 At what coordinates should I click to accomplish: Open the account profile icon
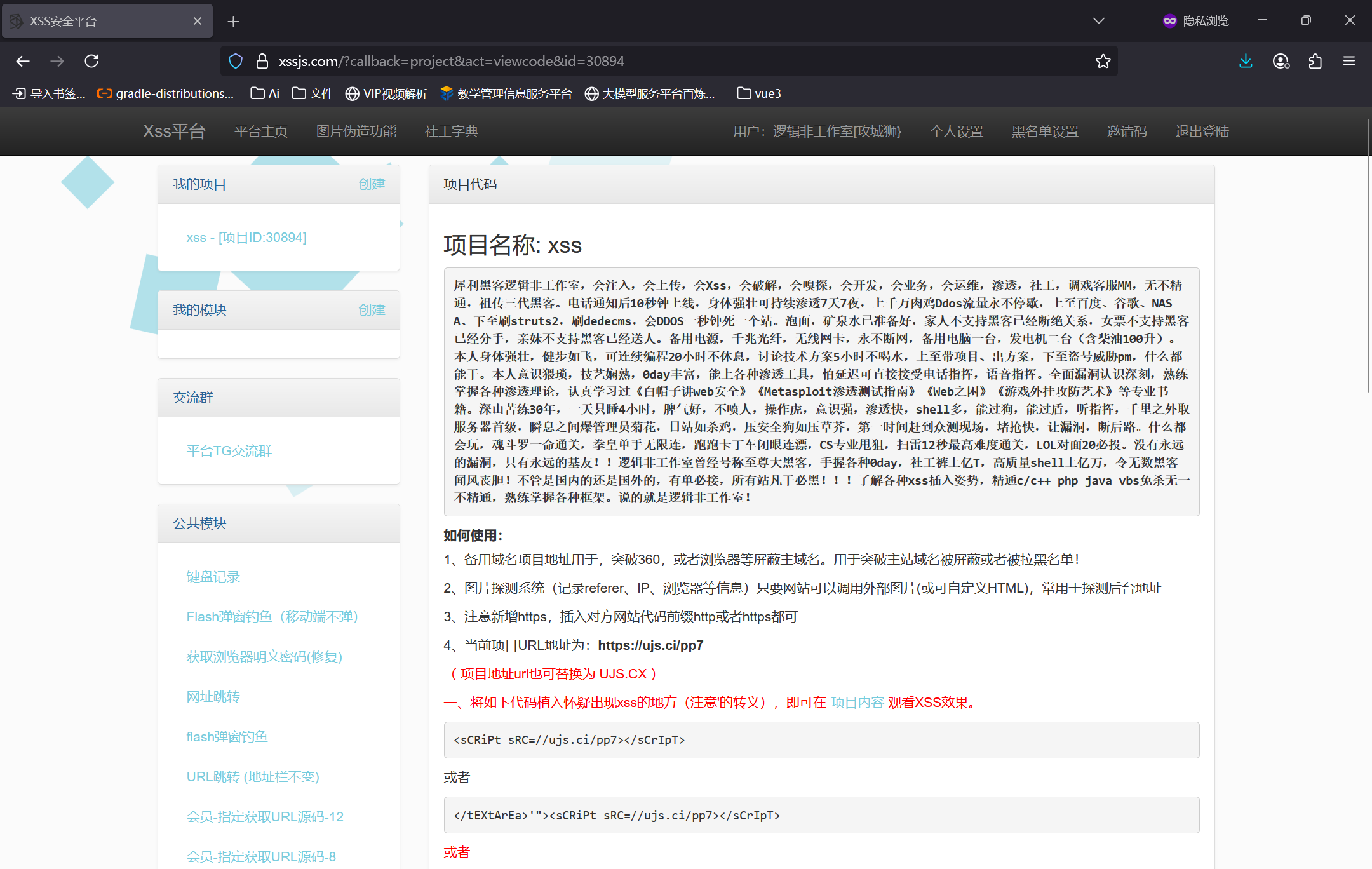click(1281, 61)
